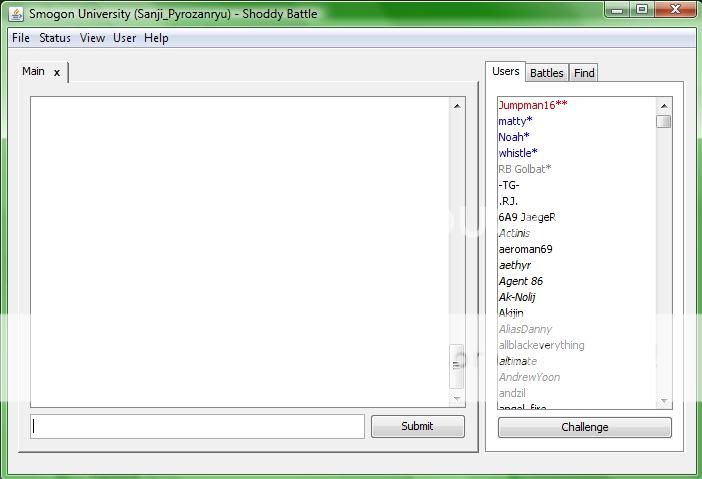Click the Java app icon in title bar

(16, 14)
